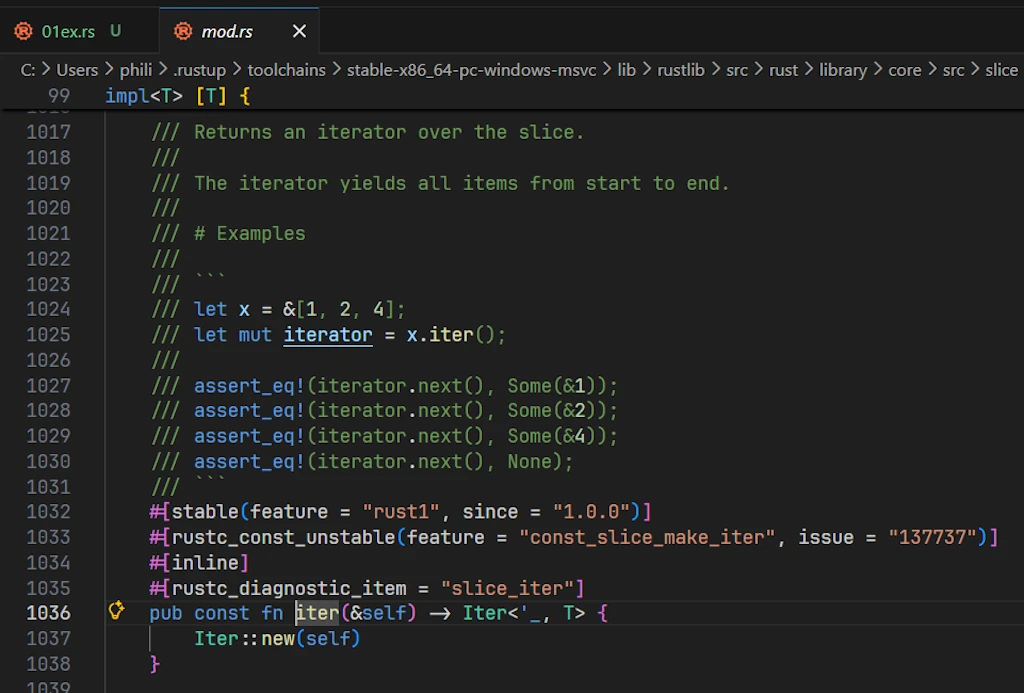Select the mod.rs tab title

[x=227, y=32]
